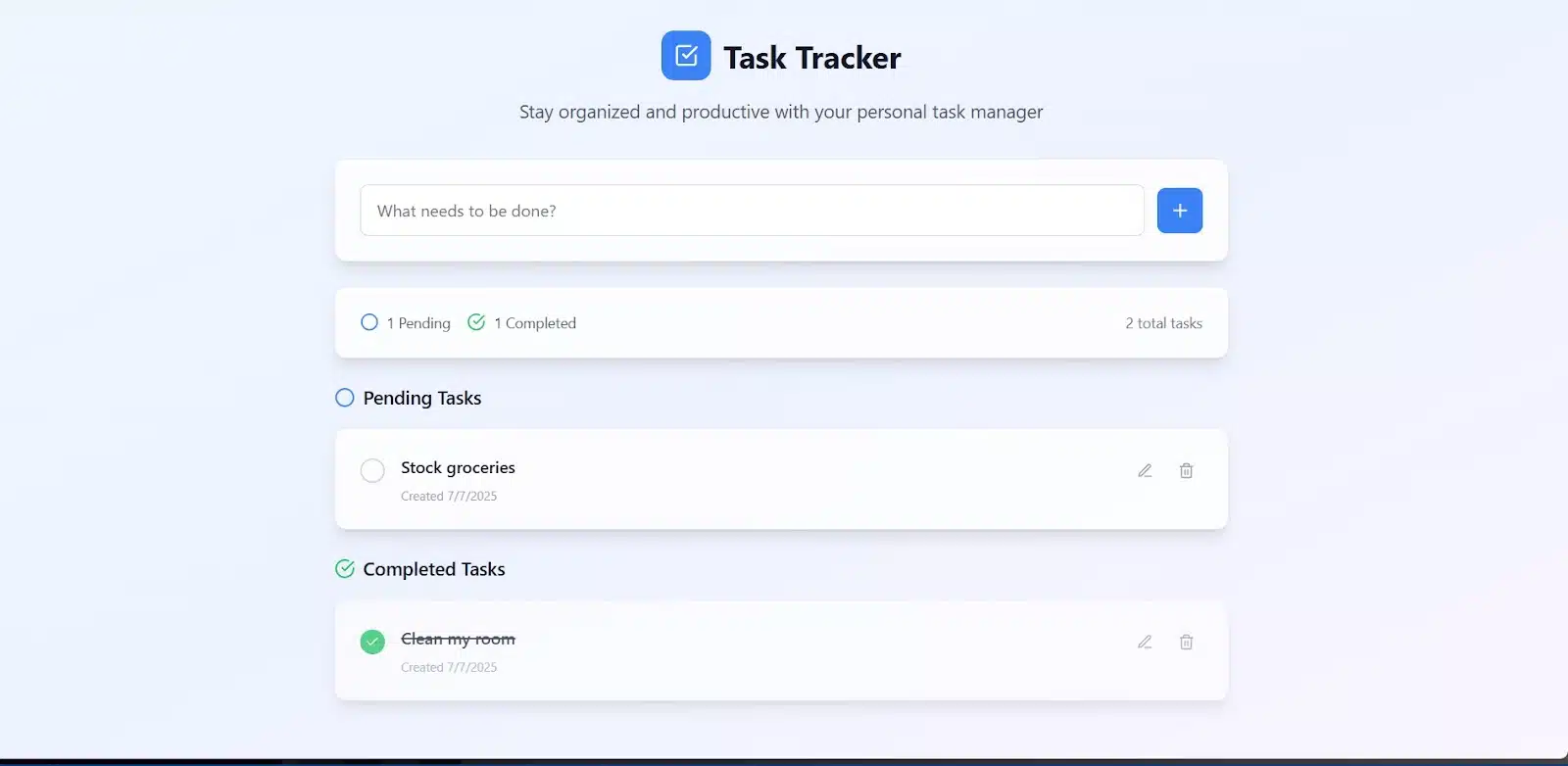Screen dimensions: 1568x766
Task: Click the pencil icon on Clean my room
Action: pyautogui.click(x=1145, y=642)
